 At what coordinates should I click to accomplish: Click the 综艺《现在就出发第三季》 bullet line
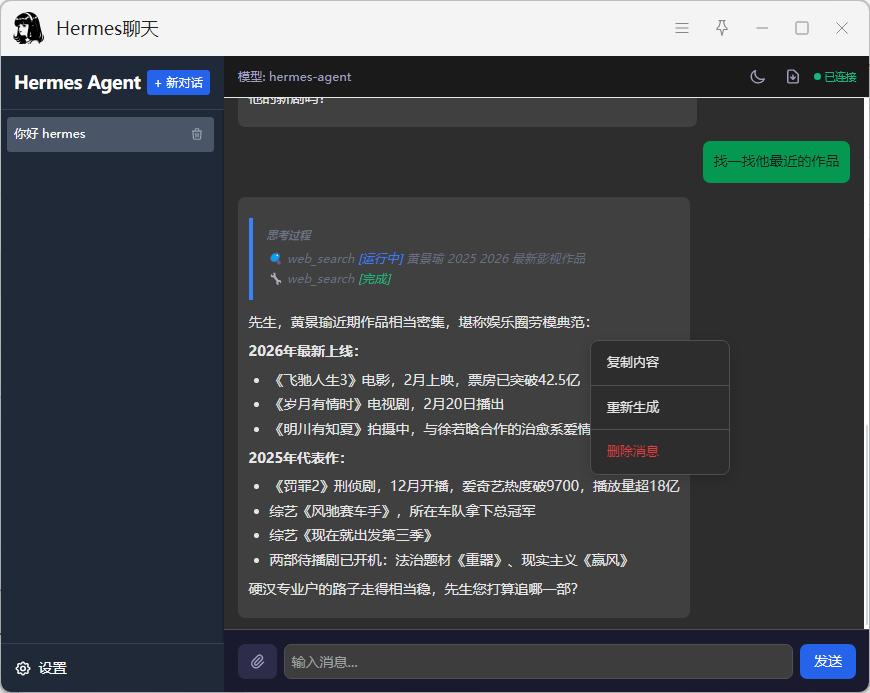[x=351, y=535]
